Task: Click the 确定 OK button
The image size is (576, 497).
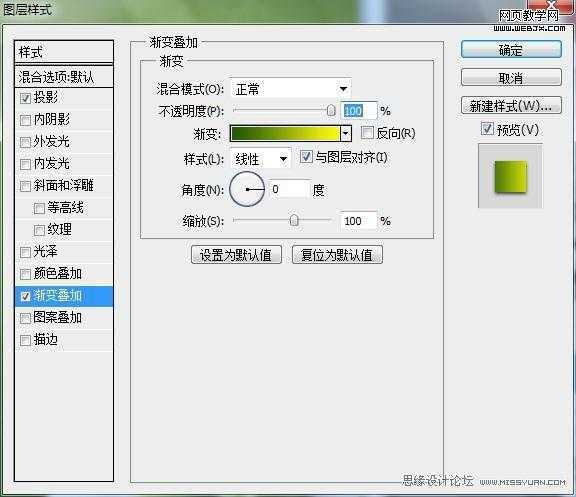Action: pyautogui.click(x=511, y=49)
